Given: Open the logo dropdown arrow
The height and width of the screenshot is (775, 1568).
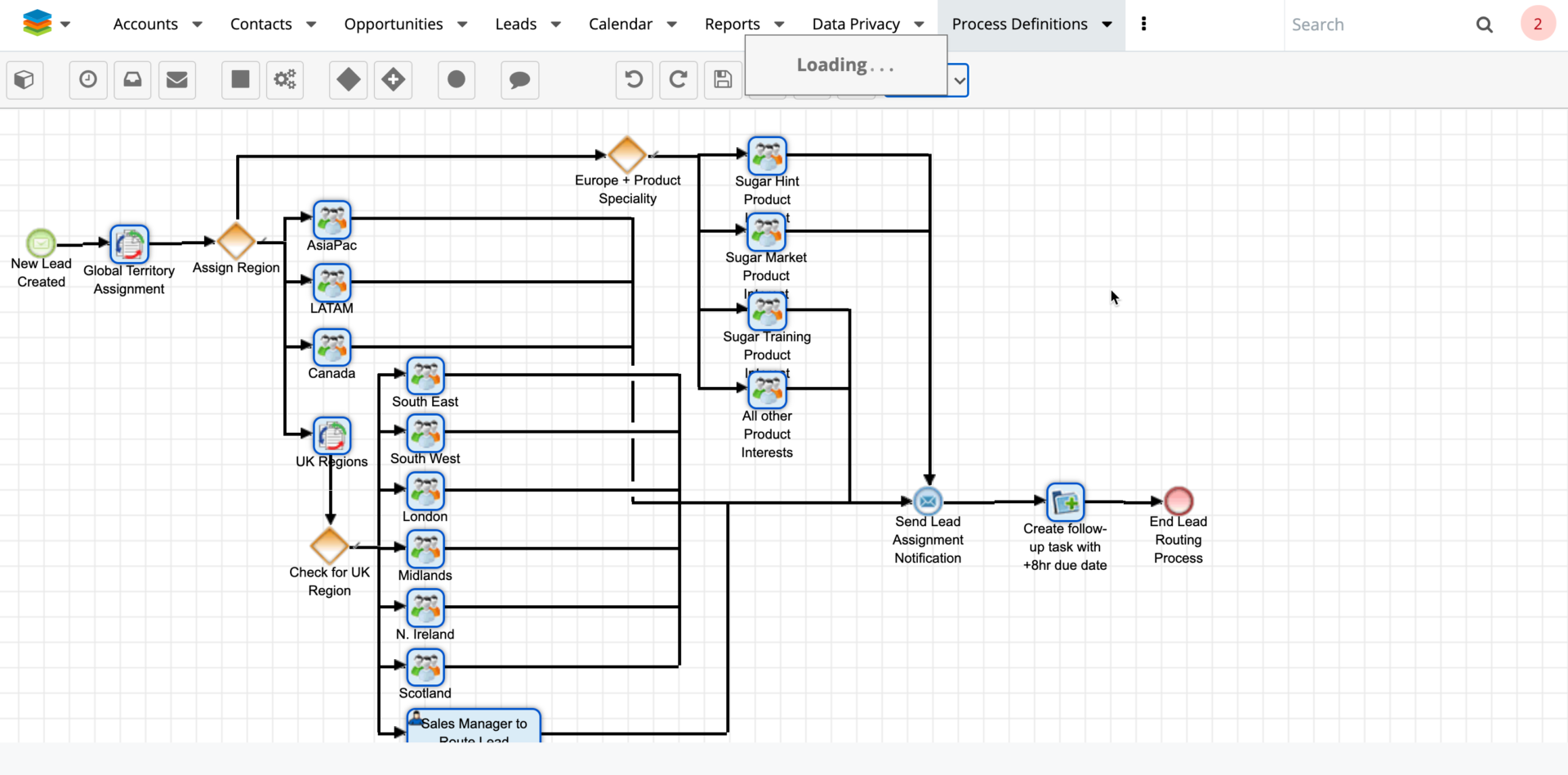Looking at the screenshot, I should coord(65,24).
